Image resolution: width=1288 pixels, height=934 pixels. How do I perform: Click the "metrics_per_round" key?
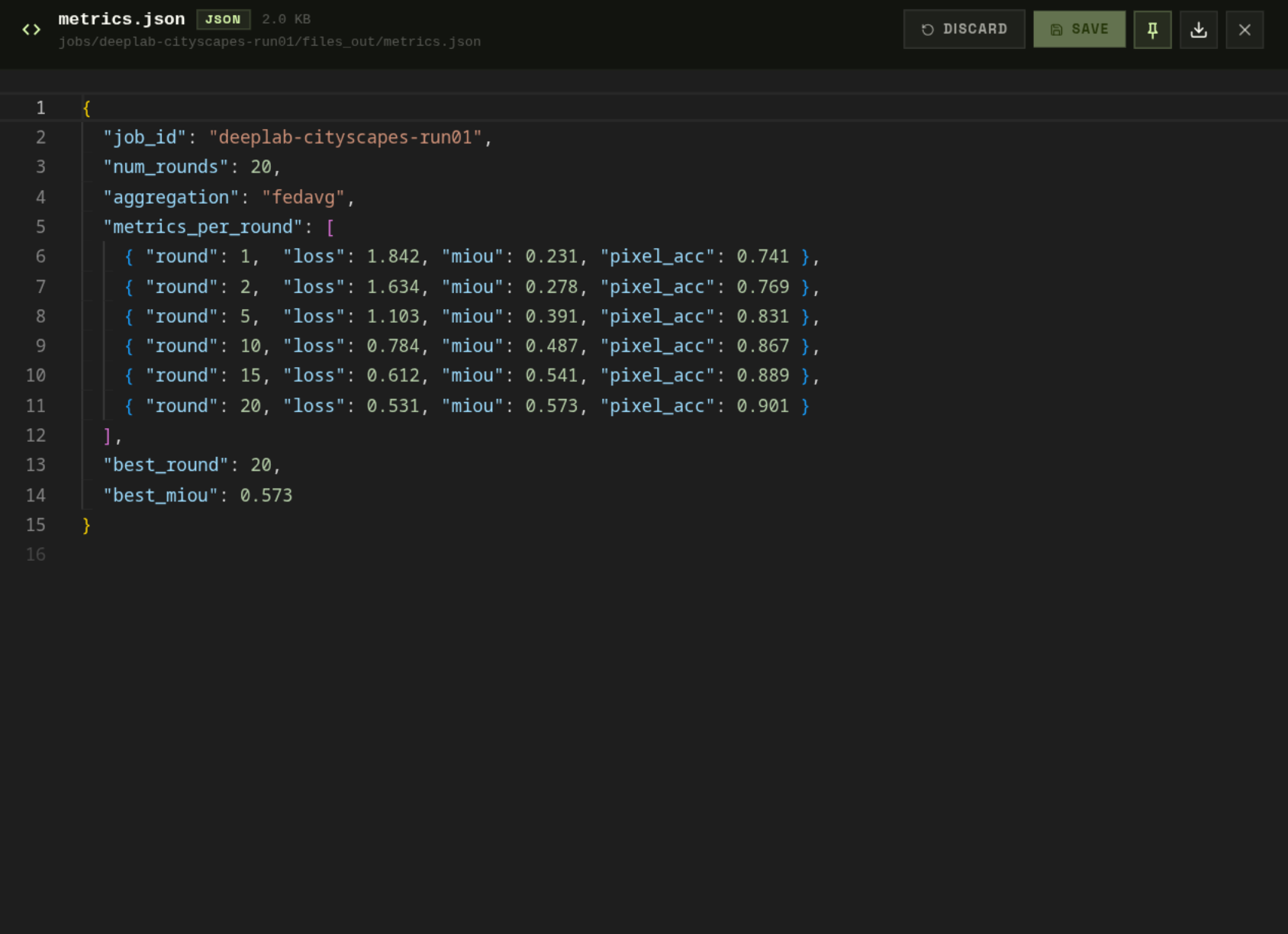pyautogui.click(x=203, y=227)
